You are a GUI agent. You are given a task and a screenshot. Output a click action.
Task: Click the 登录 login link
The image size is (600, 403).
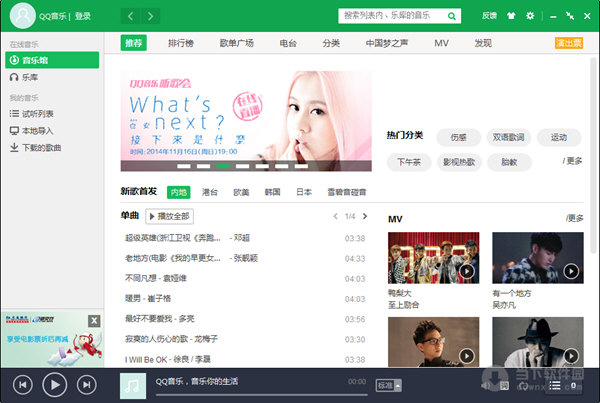83,16
